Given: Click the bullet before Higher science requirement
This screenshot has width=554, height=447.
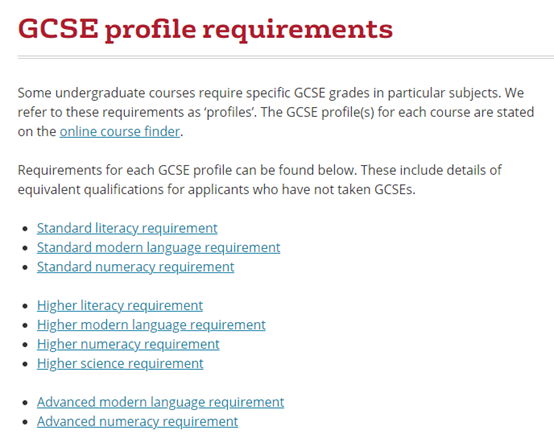Looking at the screenshot, I should pyautogui.click(x=25, y=364).
